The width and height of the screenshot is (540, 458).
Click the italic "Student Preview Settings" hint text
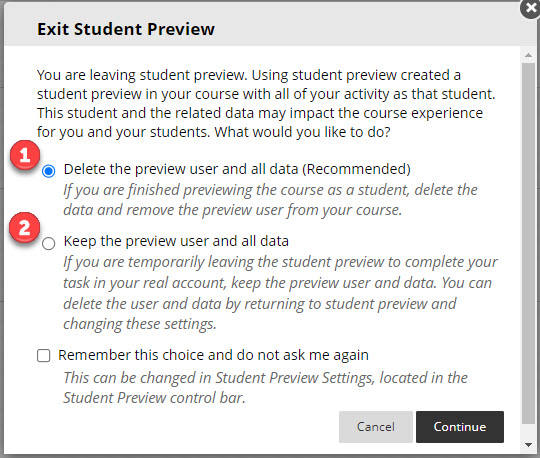(266, 388)
